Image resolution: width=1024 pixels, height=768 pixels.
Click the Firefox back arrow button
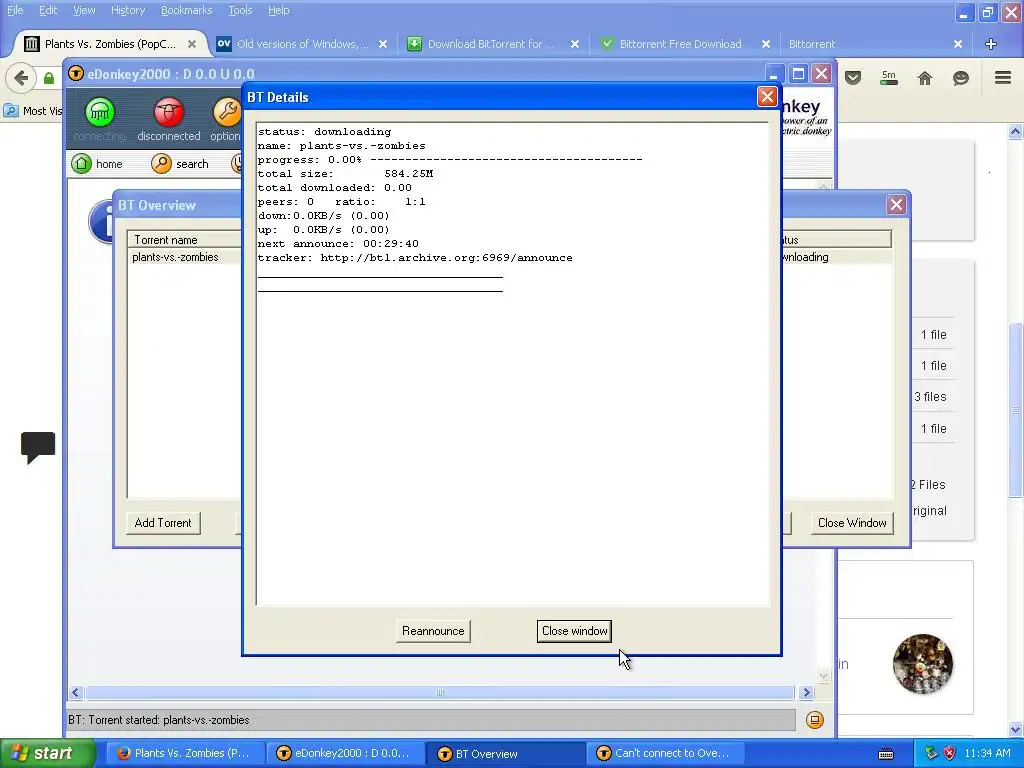(21, 78)
